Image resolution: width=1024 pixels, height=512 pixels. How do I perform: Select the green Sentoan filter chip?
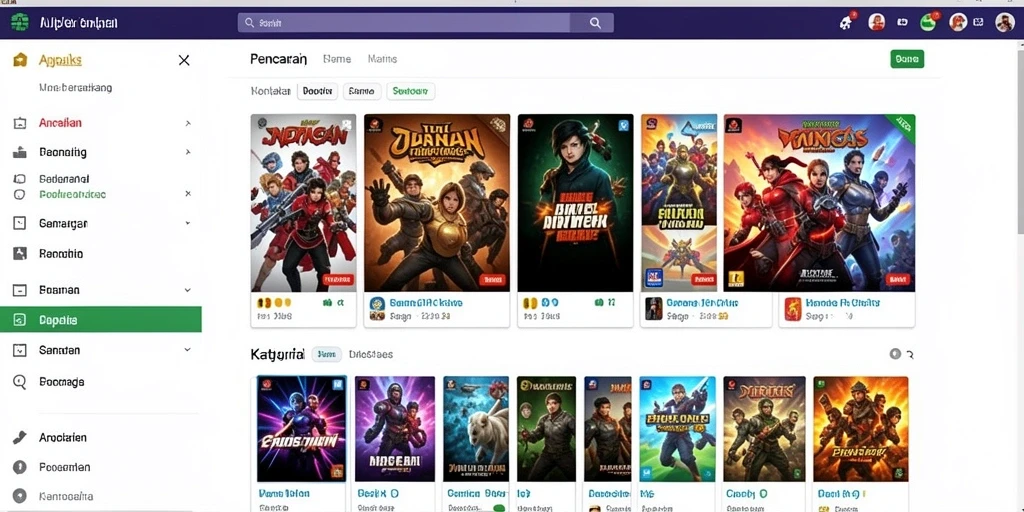[x=411, y=91]
